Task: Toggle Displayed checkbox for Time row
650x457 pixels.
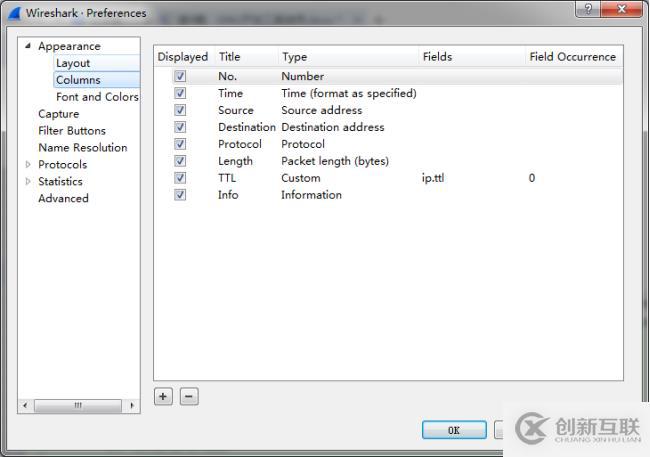Action: pyautogui.click(x=180, y=93)
